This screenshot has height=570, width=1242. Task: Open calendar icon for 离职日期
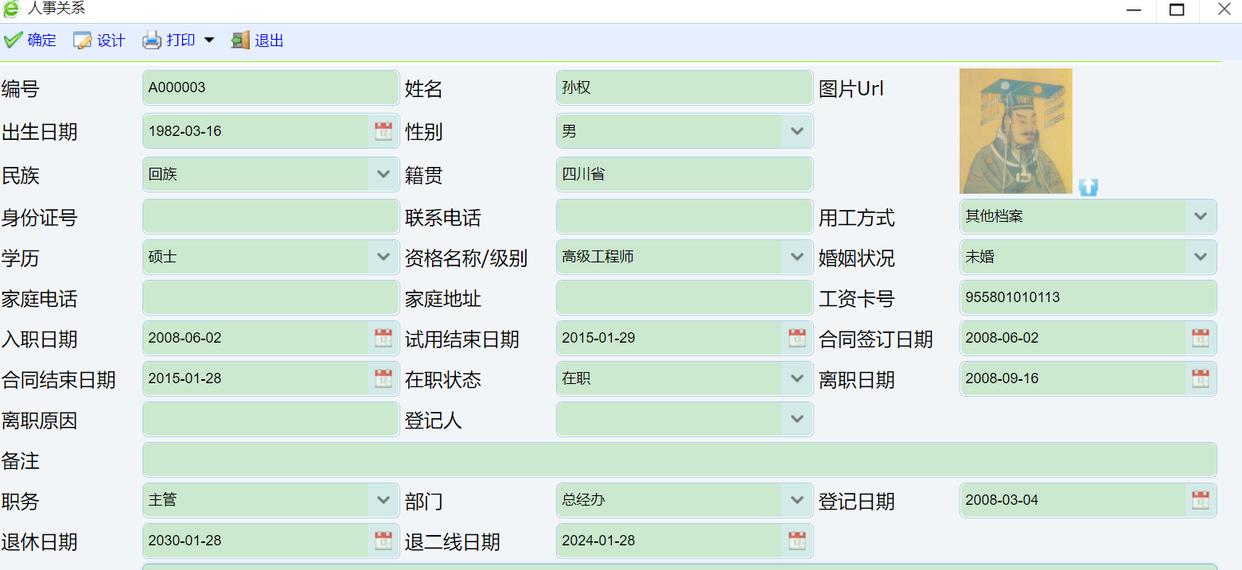point(1200,379)
